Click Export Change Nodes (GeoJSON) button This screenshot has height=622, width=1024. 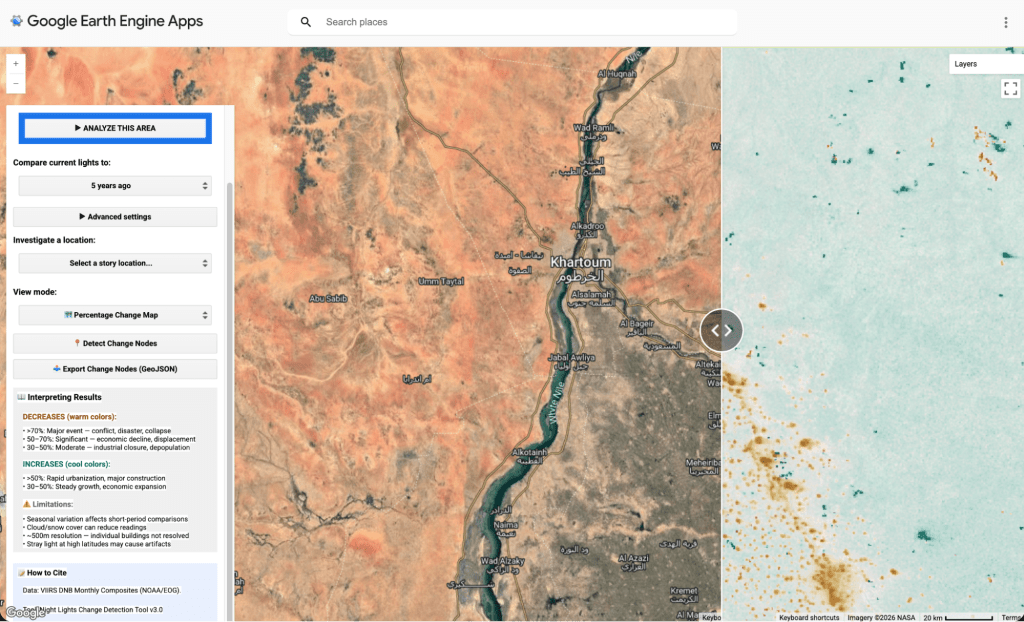point(115,369)
